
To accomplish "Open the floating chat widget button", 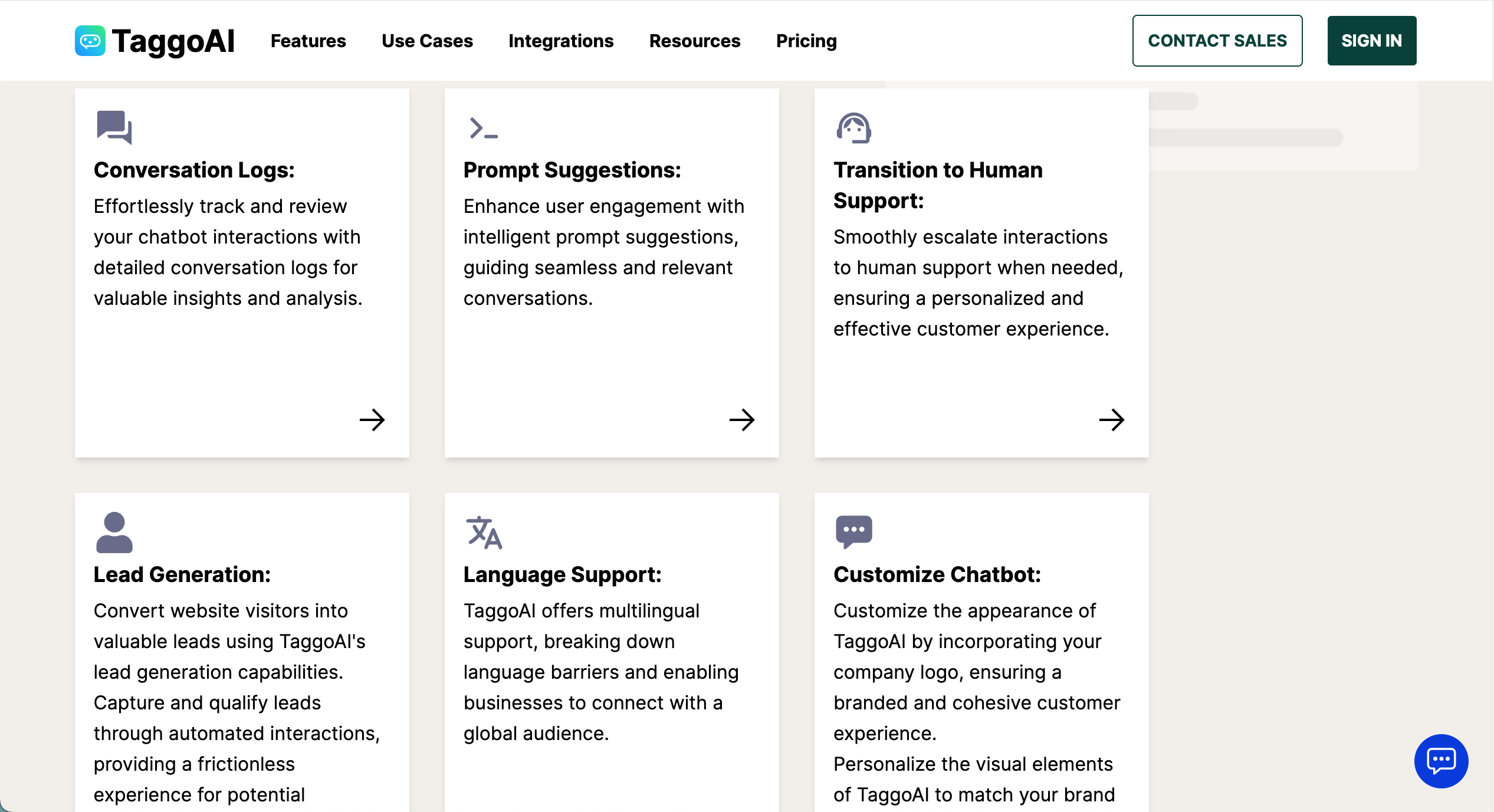I will 1441,761.
